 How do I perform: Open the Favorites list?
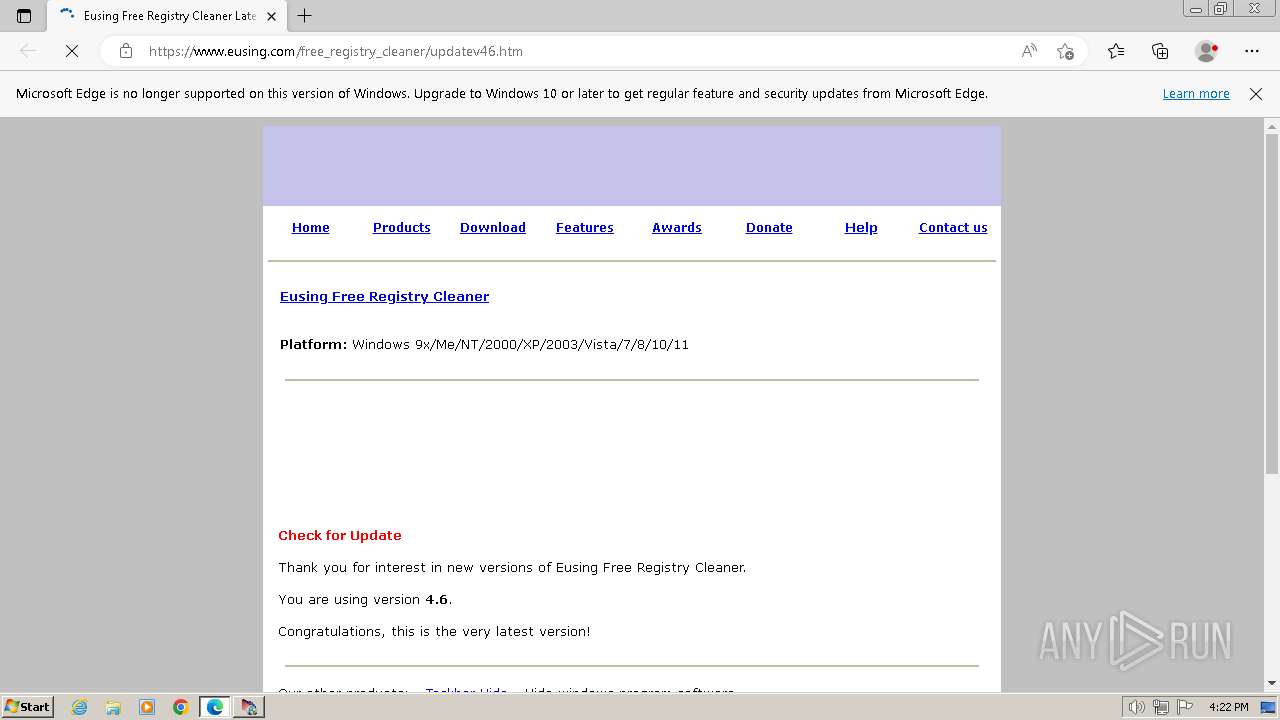pos(1116,51)
